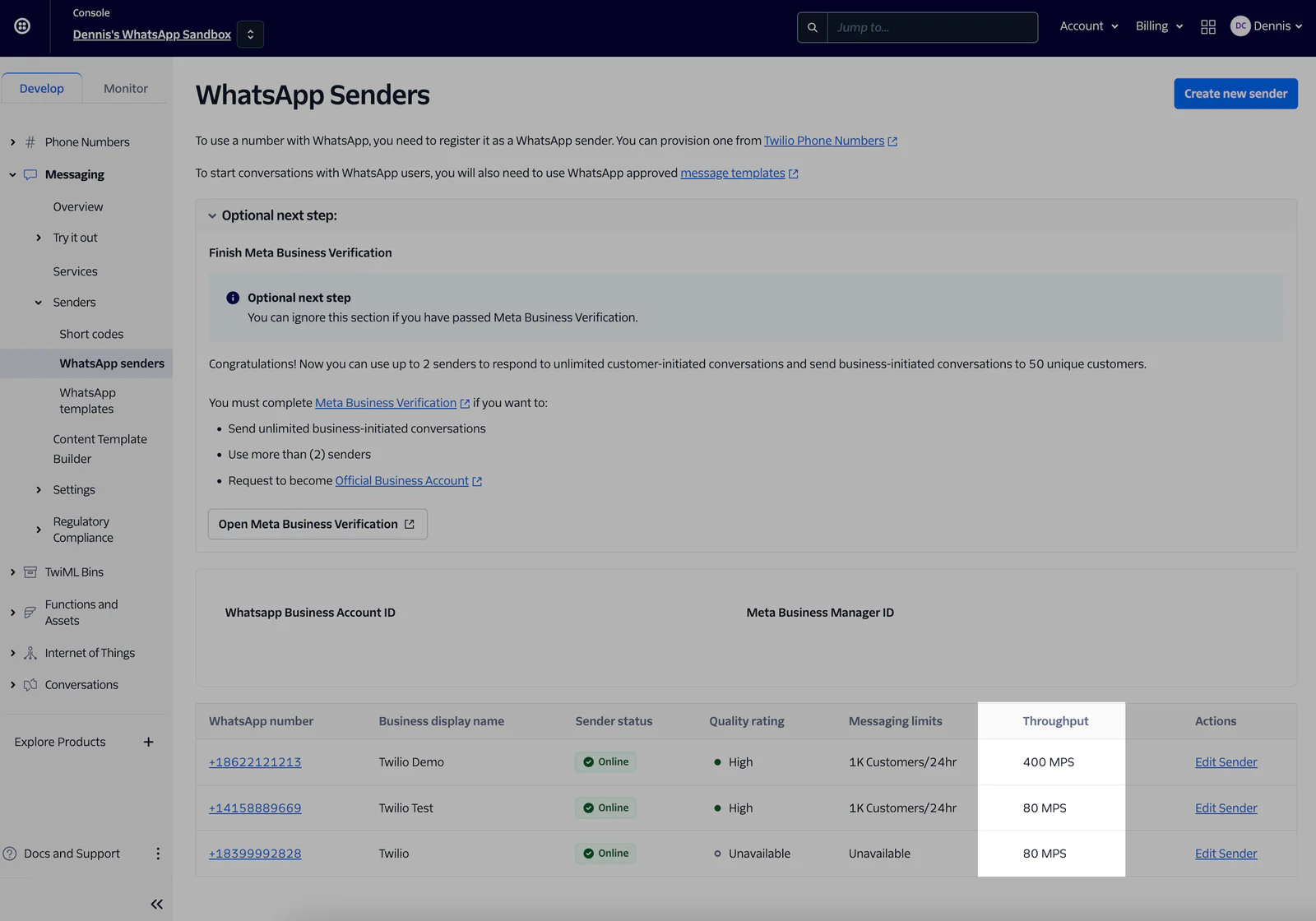Click the Internet of Things icon
Image resolution: width=1316 pixels, height=921 pixels.
coord(30,653)
